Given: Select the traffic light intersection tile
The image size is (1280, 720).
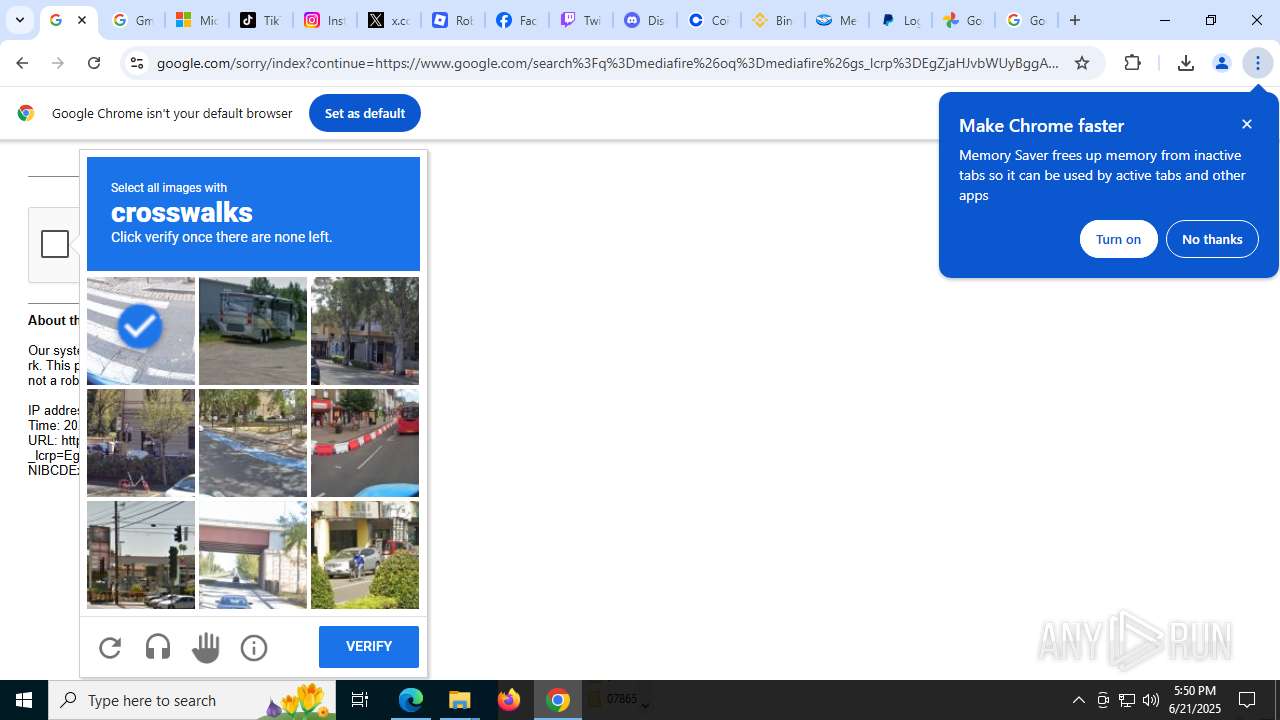Looking at the screenshot, I should [x=141, y=555].
